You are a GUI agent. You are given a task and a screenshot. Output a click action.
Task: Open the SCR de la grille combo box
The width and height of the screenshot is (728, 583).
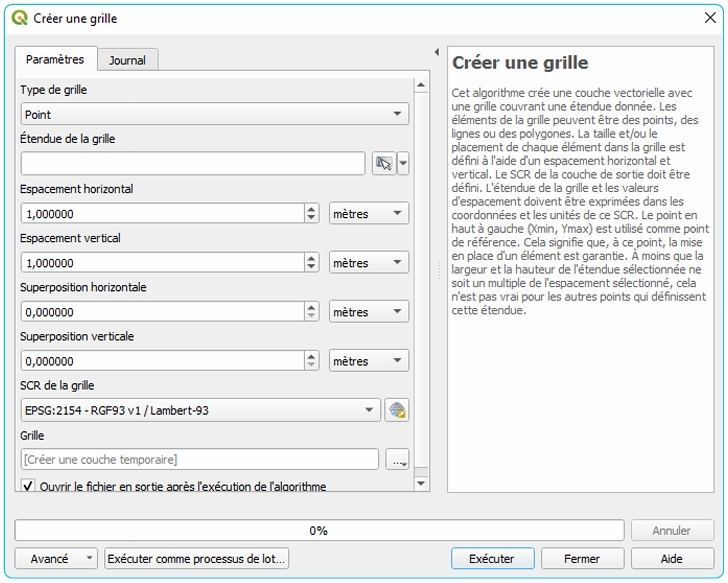tap(200, 410)
